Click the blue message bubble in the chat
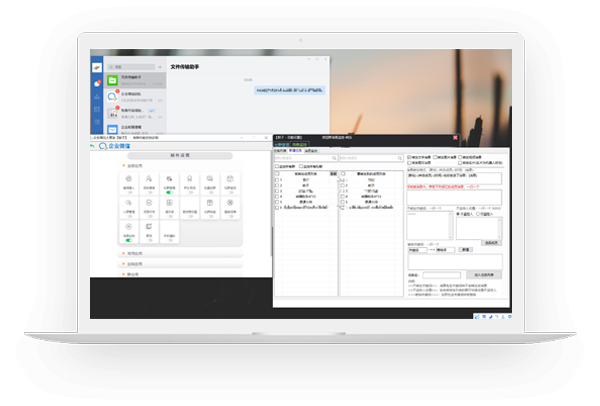This screenshot has height=406, width=600. (290, 90)
